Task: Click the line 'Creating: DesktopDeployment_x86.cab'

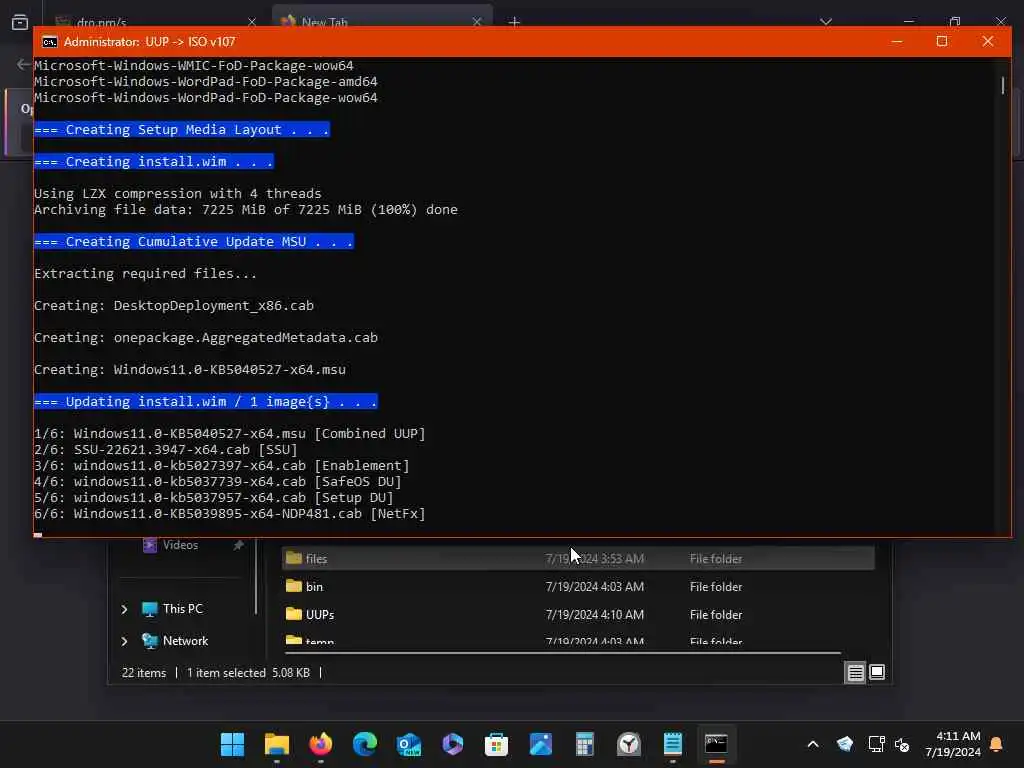Action: pos(174,306)
